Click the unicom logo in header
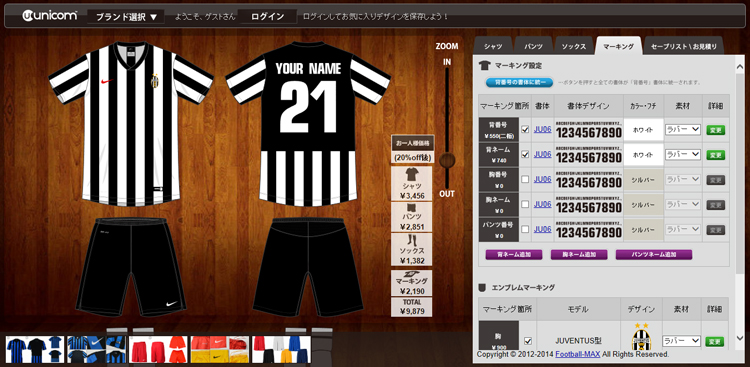 click(49, 16)
